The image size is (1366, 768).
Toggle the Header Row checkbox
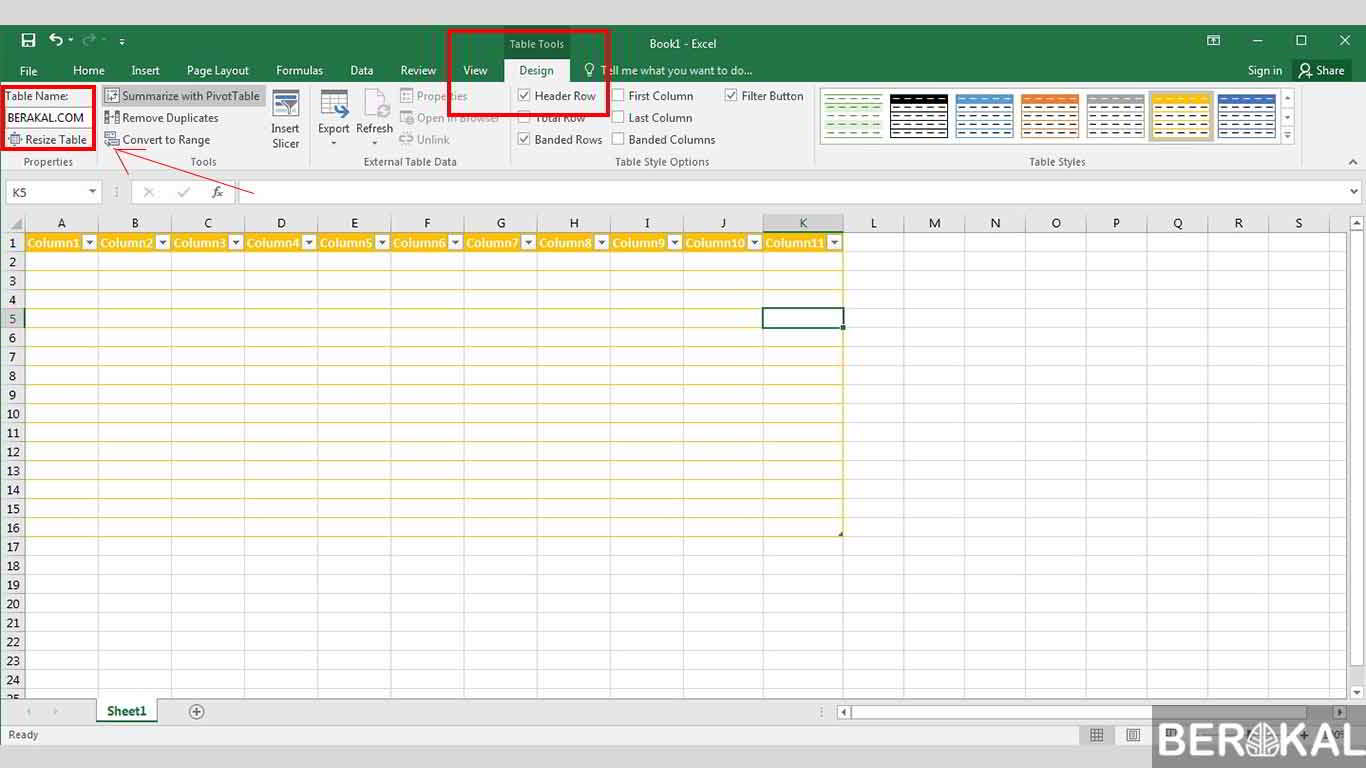coord(524,96)
